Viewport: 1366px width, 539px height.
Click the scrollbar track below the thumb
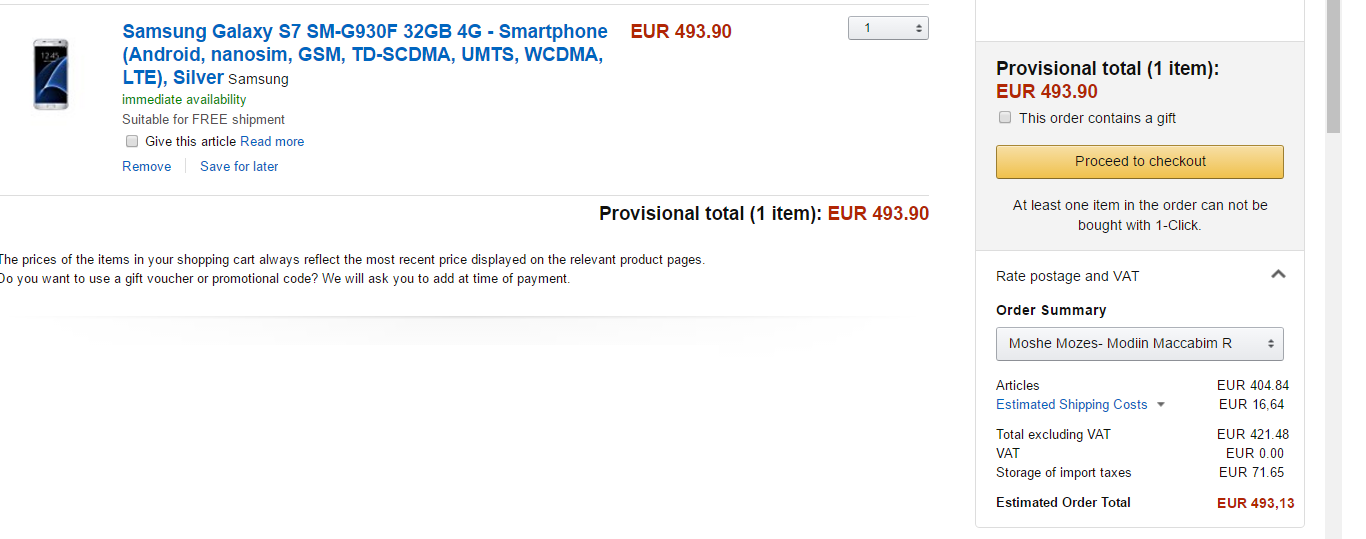point(1333,330)
